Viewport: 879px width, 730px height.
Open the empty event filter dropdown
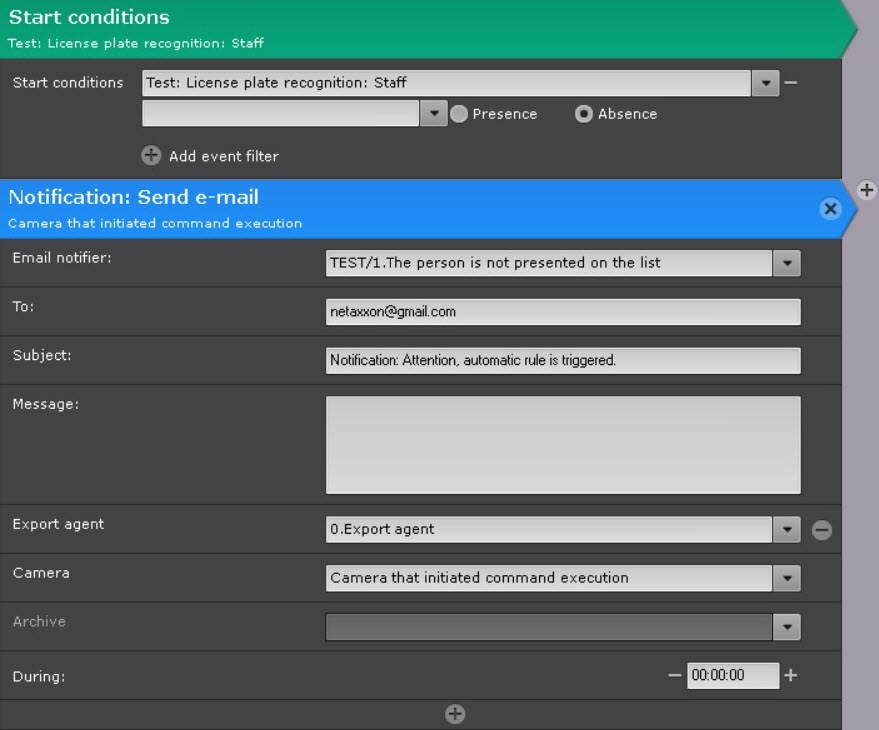(433, 114)
